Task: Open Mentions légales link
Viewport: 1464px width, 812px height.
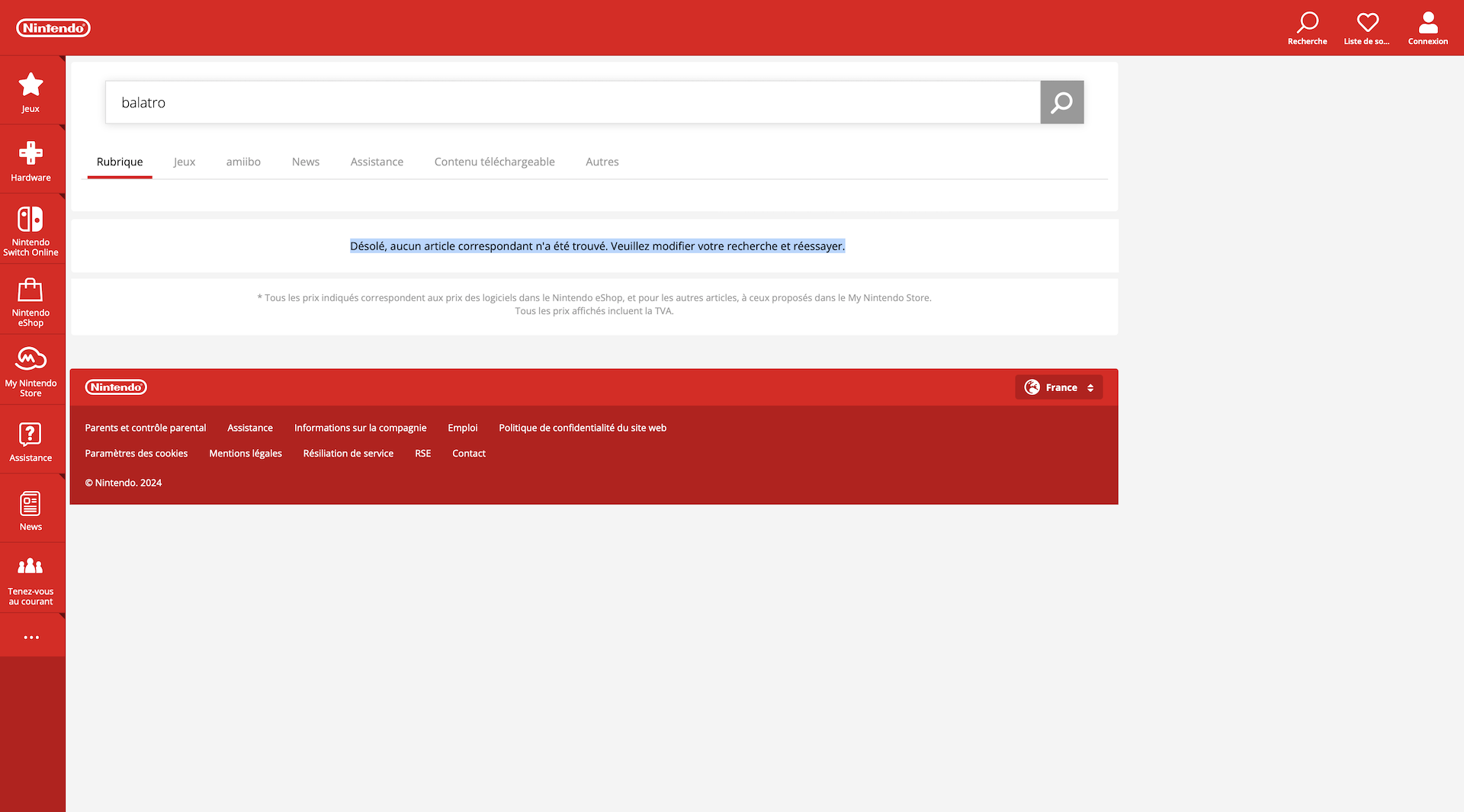Action: click(246, 453)
